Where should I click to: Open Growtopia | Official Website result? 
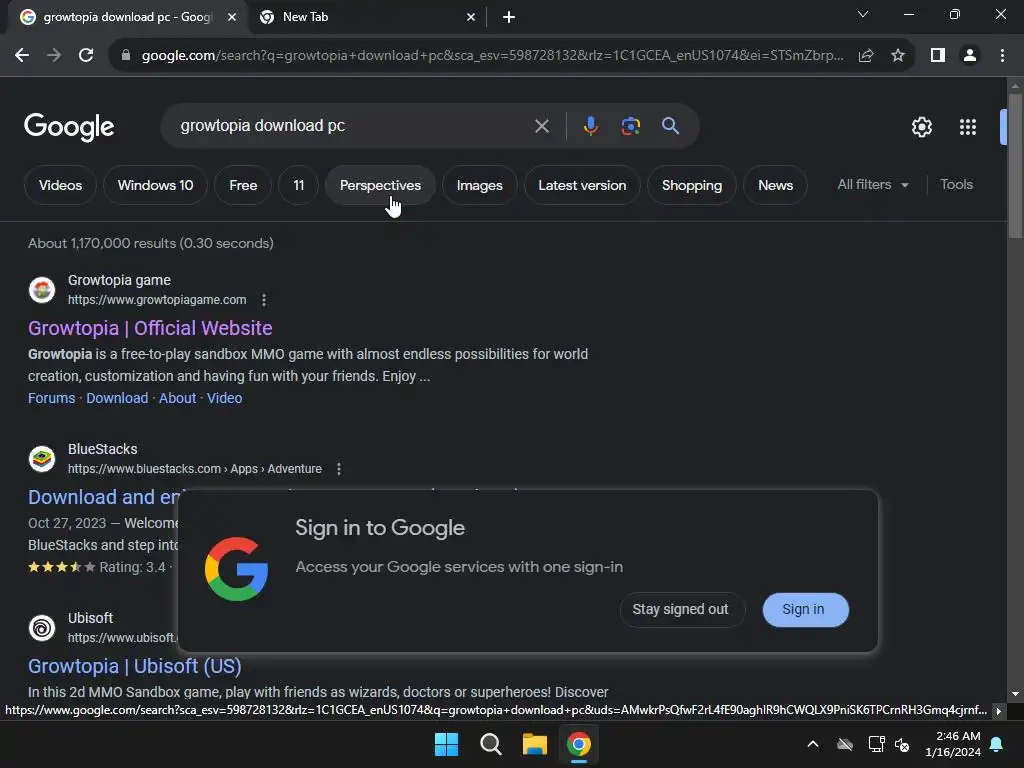[150, 328]
